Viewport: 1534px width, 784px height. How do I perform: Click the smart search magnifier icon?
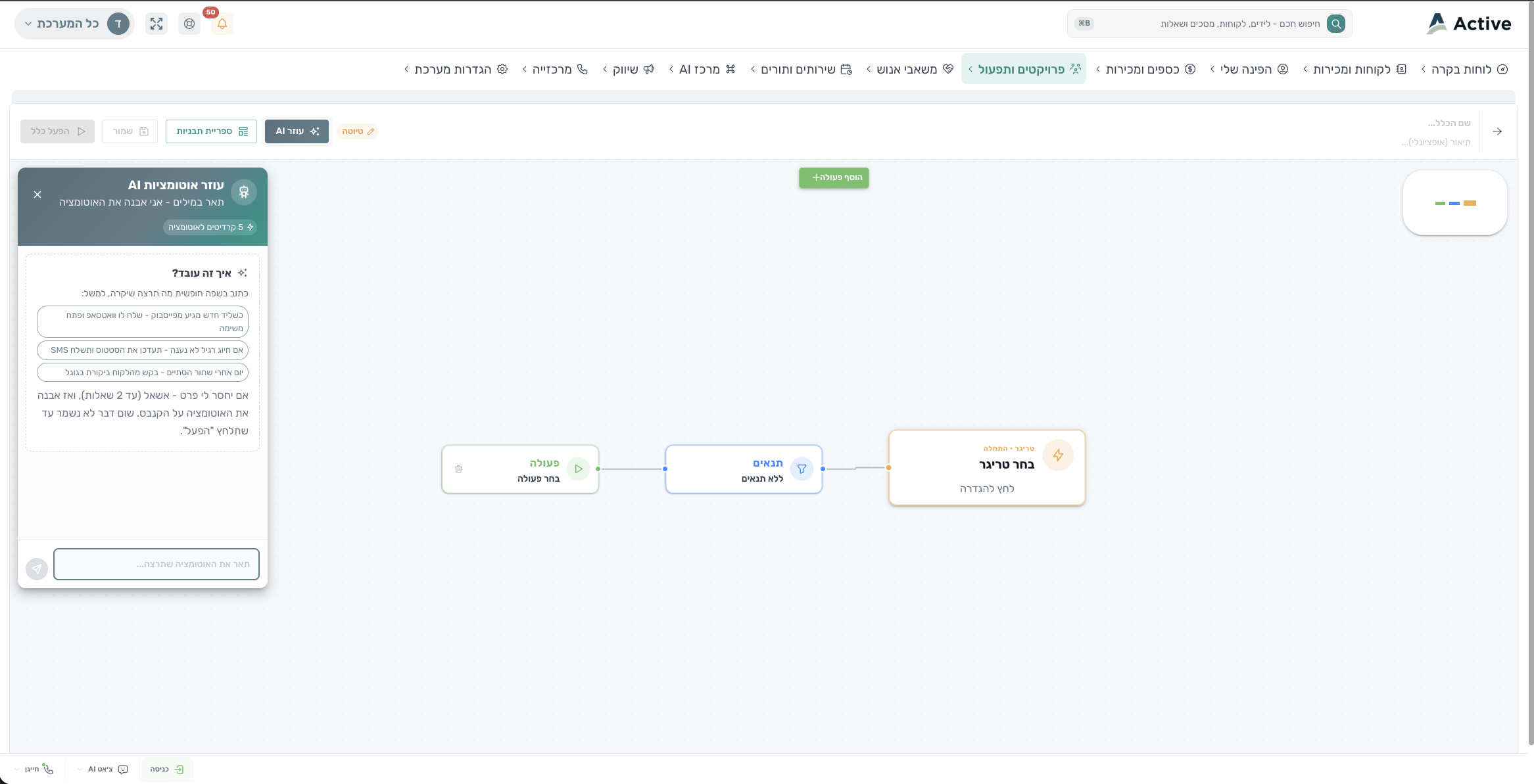(x=1335, y=24)
